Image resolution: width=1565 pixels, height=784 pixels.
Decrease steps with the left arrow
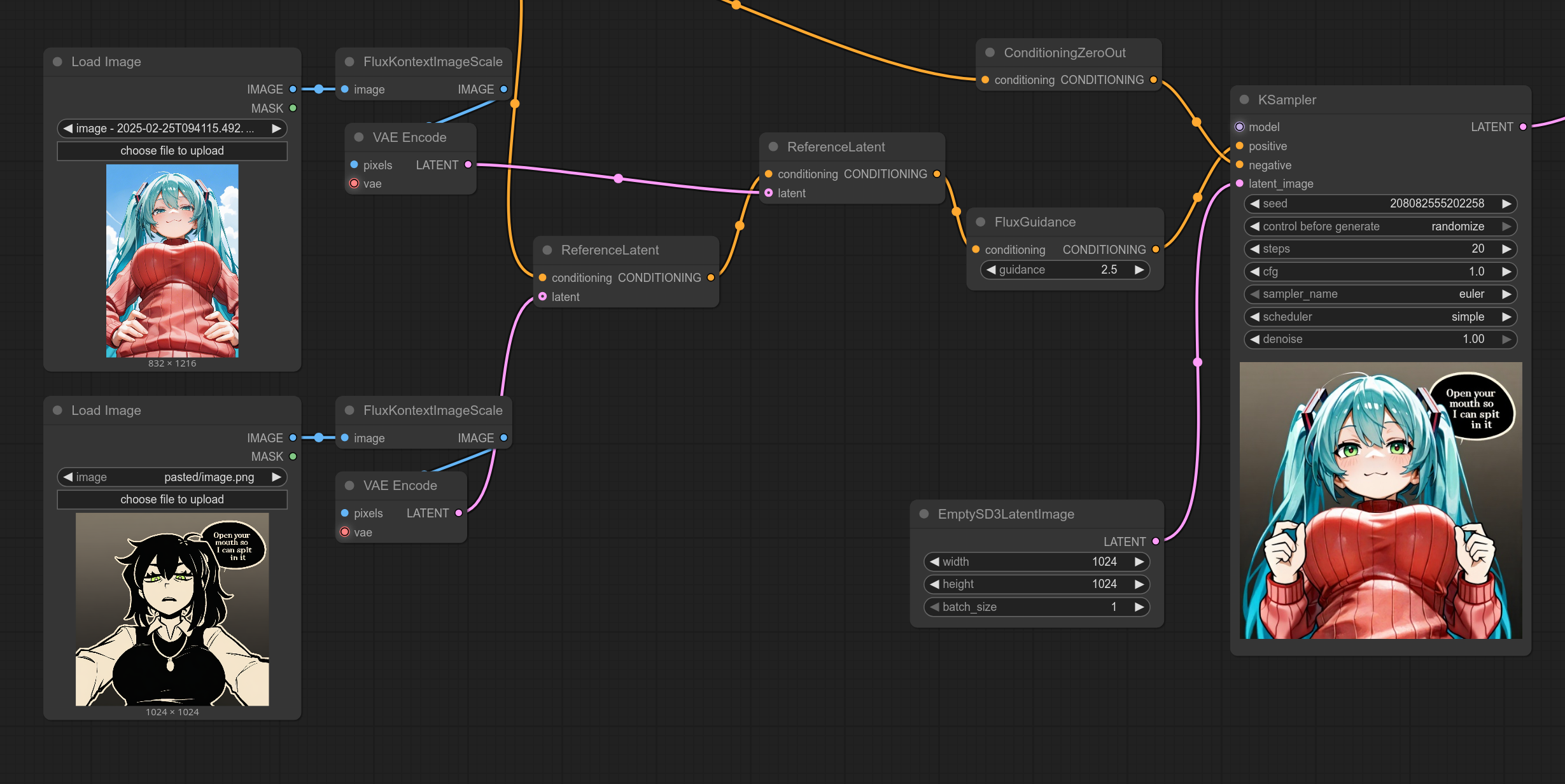point(1254,249)
